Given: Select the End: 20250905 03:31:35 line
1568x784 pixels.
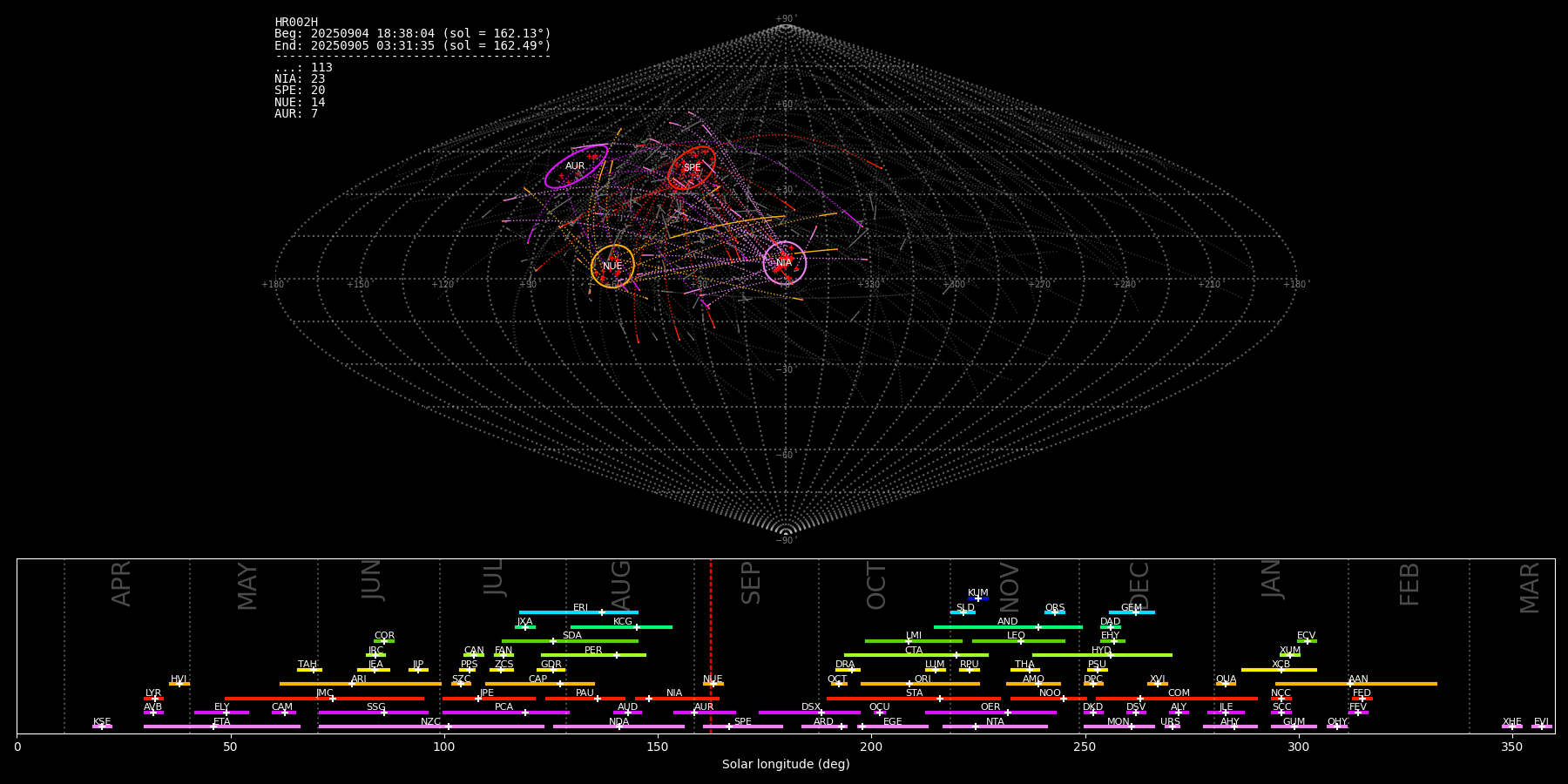Looking at the screenshot, I should [413, 45].
